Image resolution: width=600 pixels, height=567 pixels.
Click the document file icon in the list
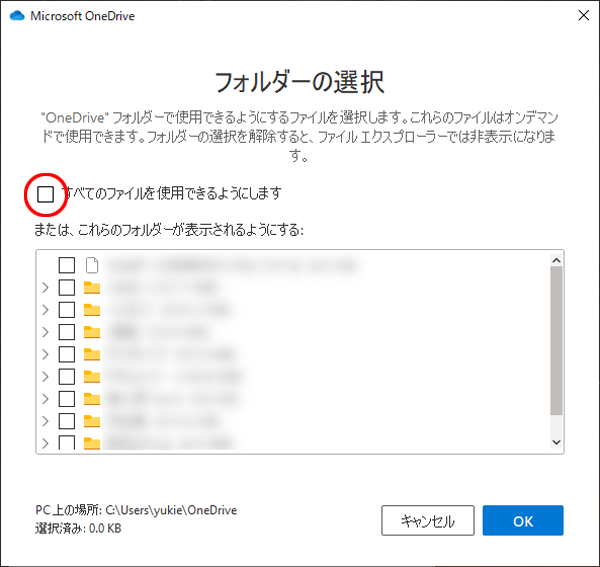(92, 265)
